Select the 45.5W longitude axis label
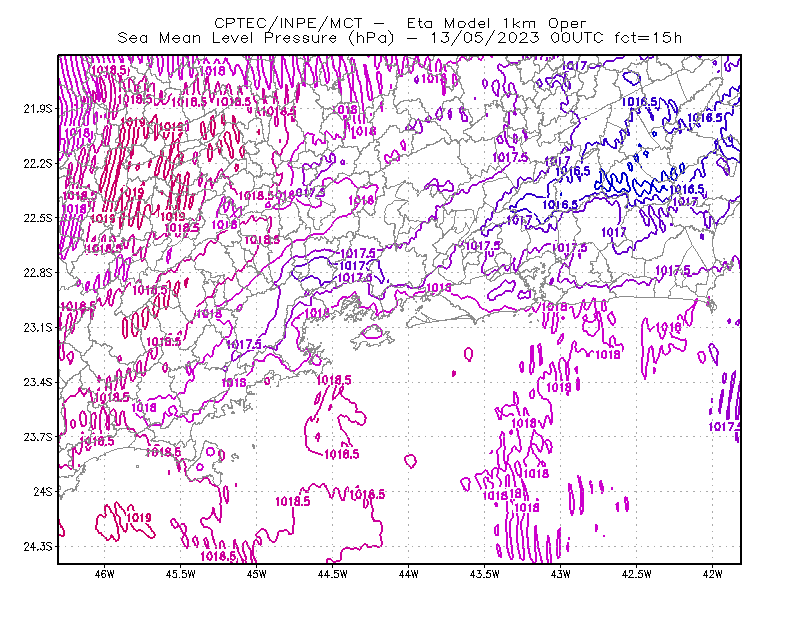The width and height of the screenshot is (800, 618). [181, 574]
